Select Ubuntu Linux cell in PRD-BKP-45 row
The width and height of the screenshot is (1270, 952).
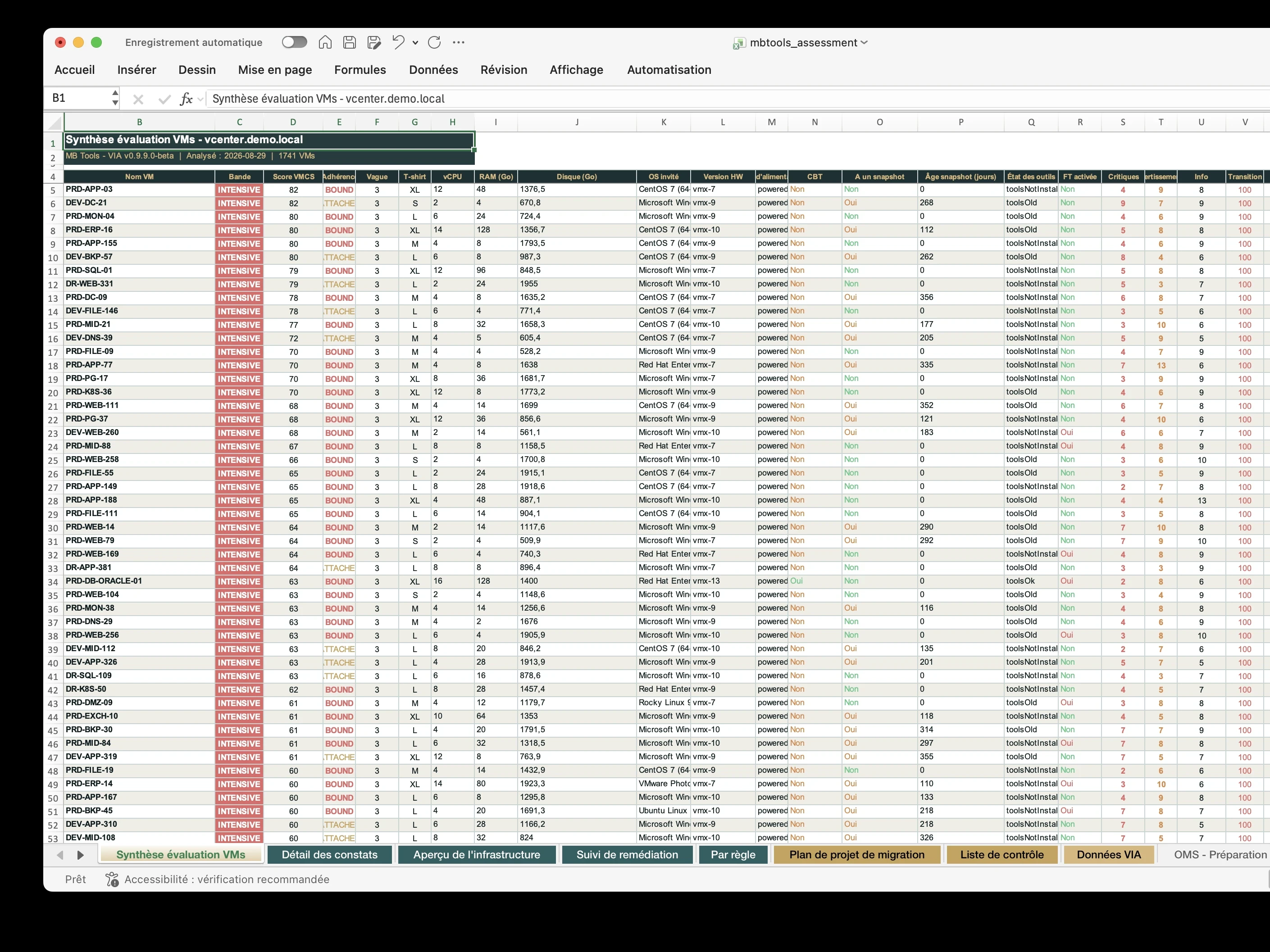click(664, 811)
